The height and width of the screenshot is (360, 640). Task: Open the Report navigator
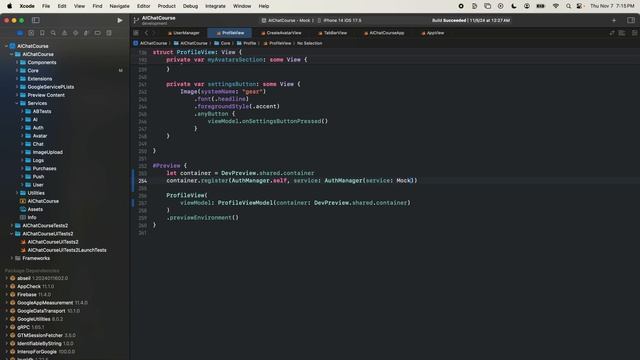tap(109, 33)
